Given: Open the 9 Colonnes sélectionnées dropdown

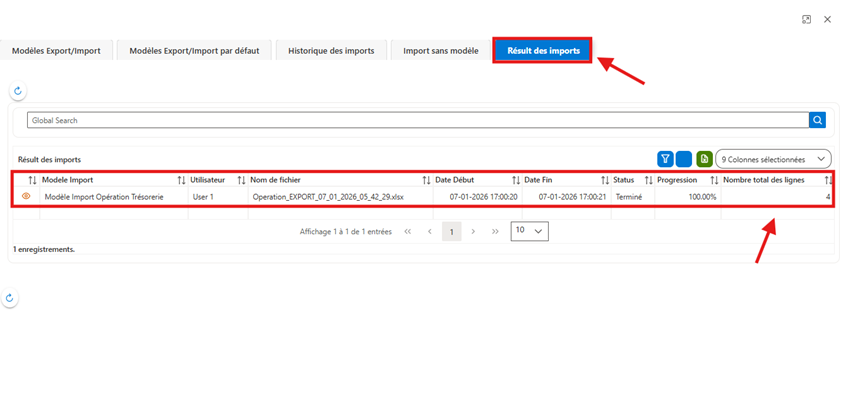Looking at the screenshot, I should (773, 159).
